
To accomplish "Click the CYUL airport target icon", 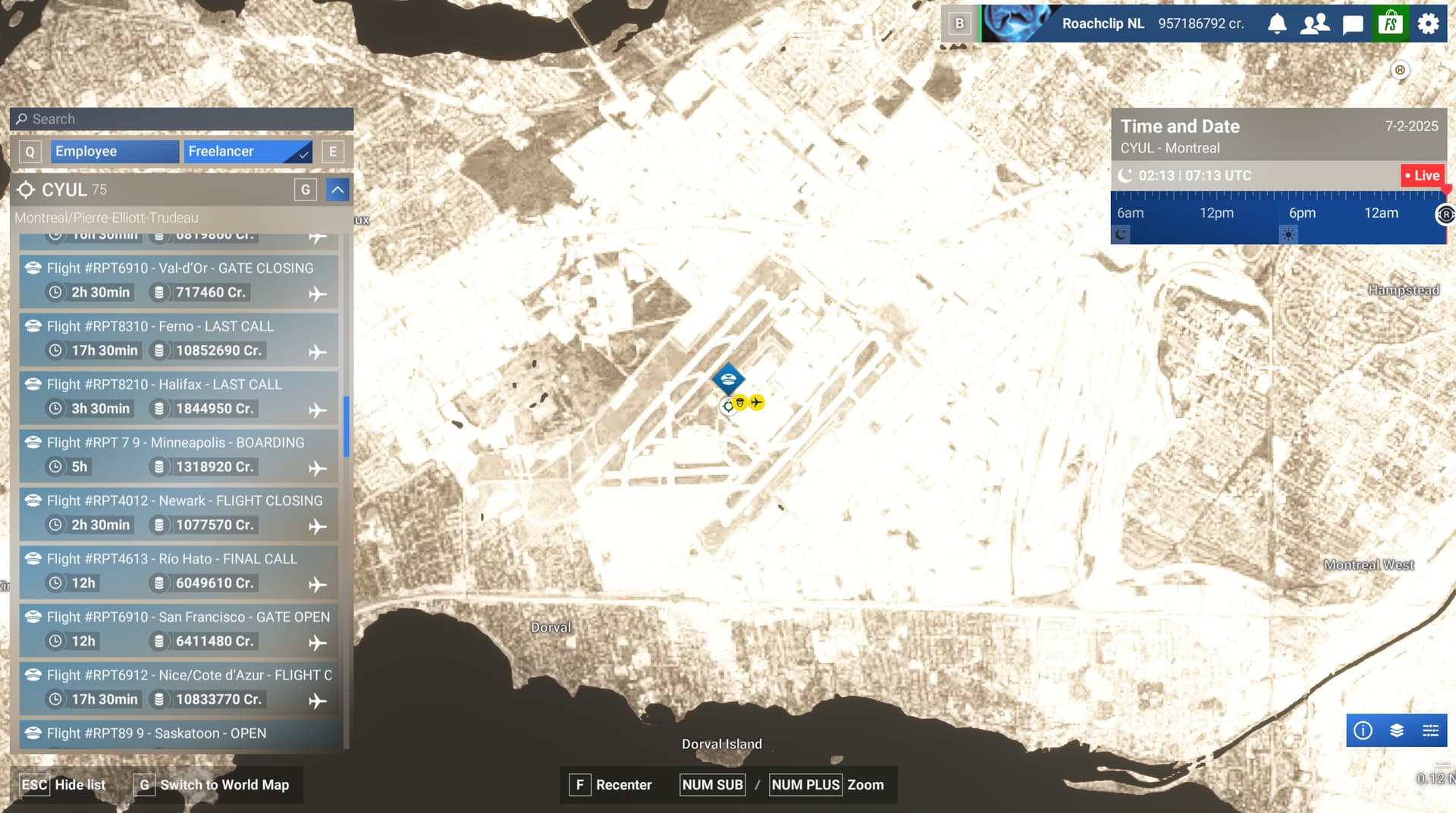I will [26, 190].
